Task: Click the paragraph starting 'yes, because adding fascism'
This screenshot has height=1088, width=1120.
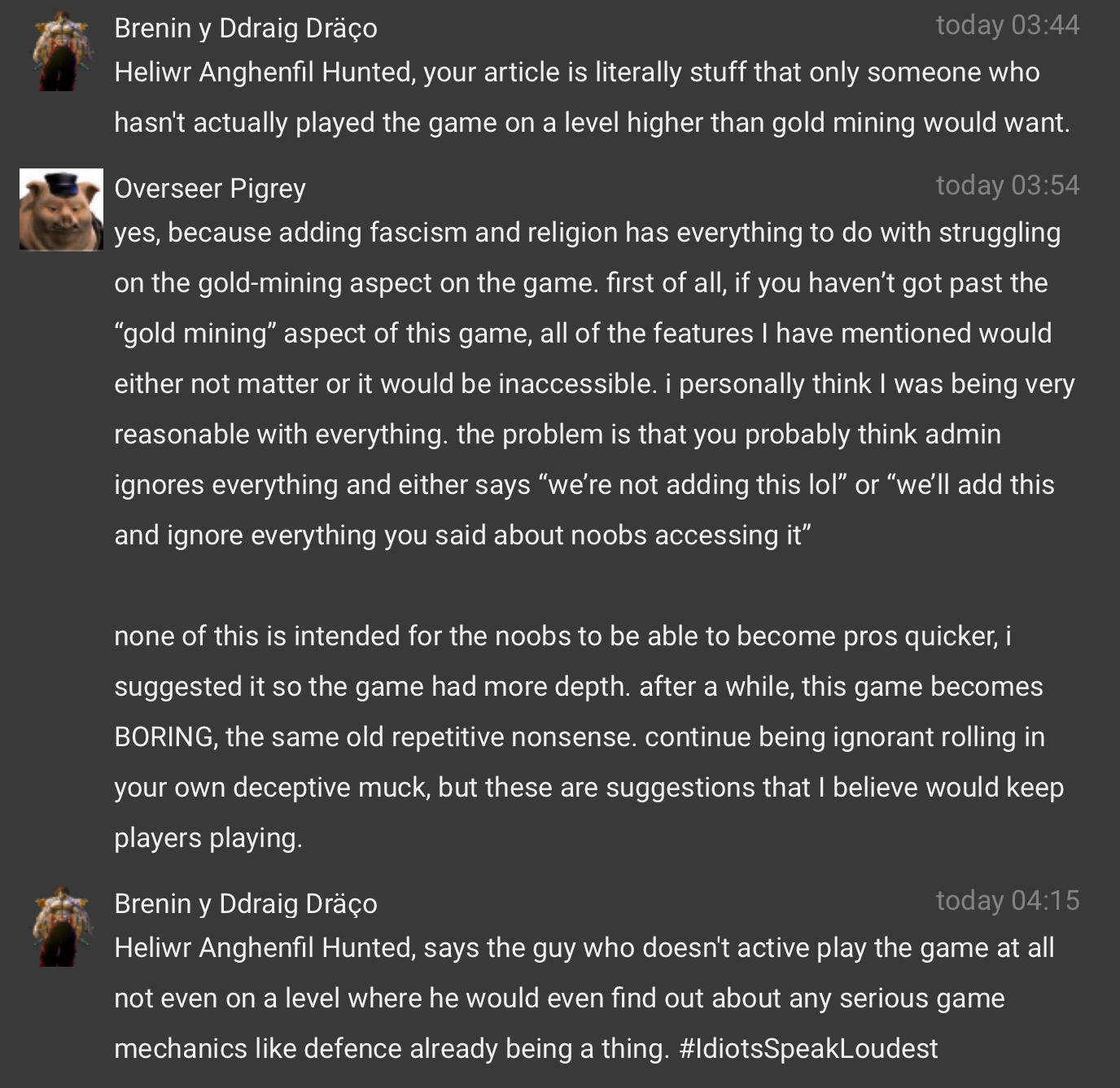Action: (x=595, y=383)
